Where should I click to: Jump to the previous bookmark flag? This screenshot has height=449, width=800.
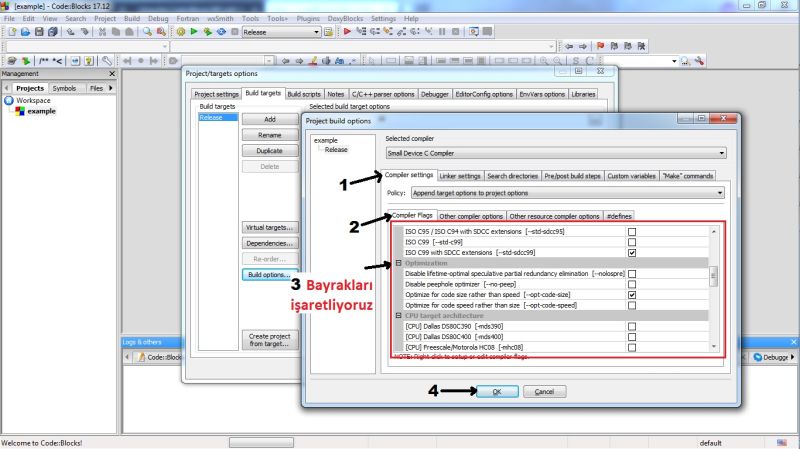point(614,46)
